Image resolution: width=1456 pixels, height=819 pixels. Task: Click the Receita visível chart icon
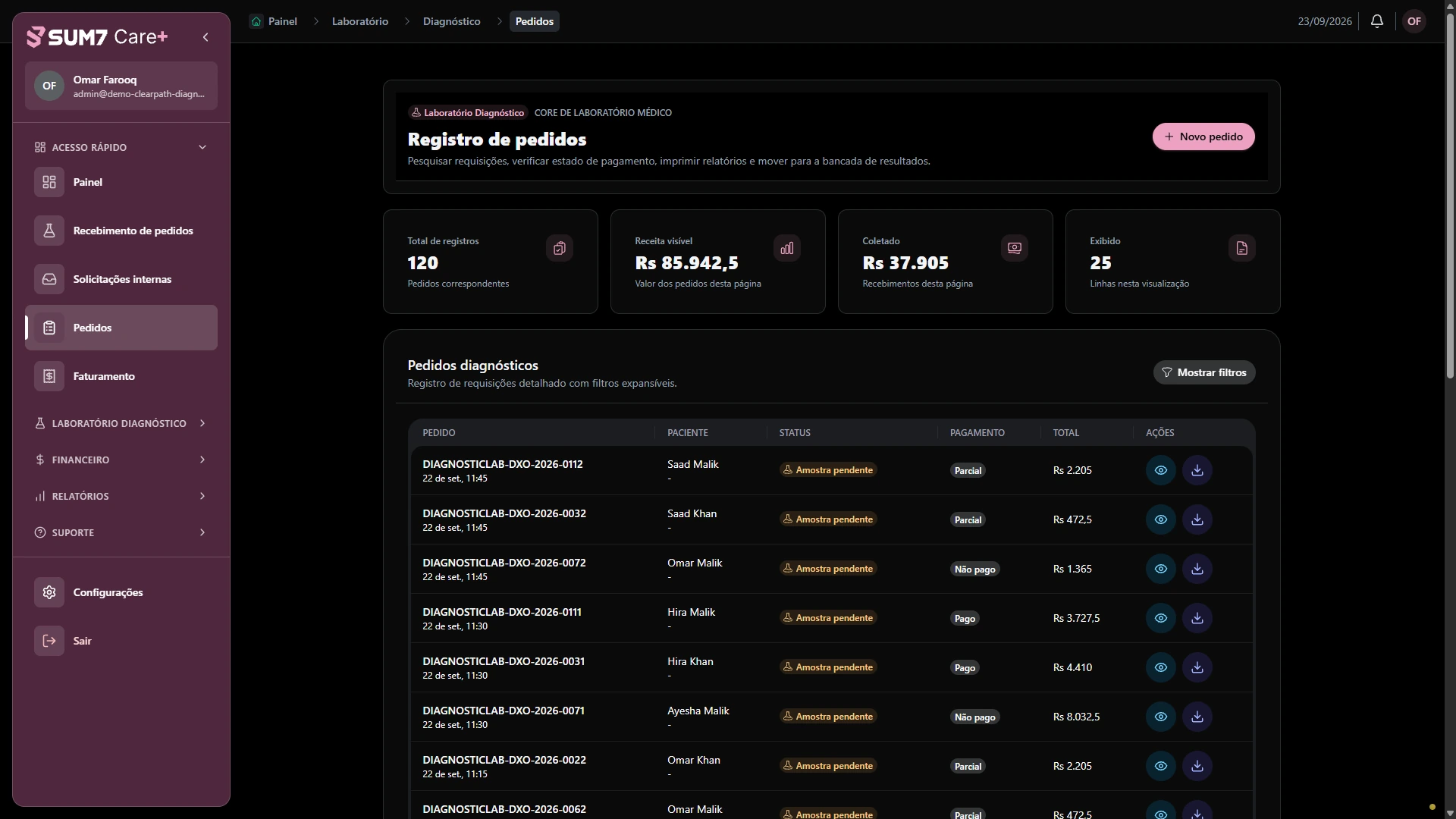(787, 248)
